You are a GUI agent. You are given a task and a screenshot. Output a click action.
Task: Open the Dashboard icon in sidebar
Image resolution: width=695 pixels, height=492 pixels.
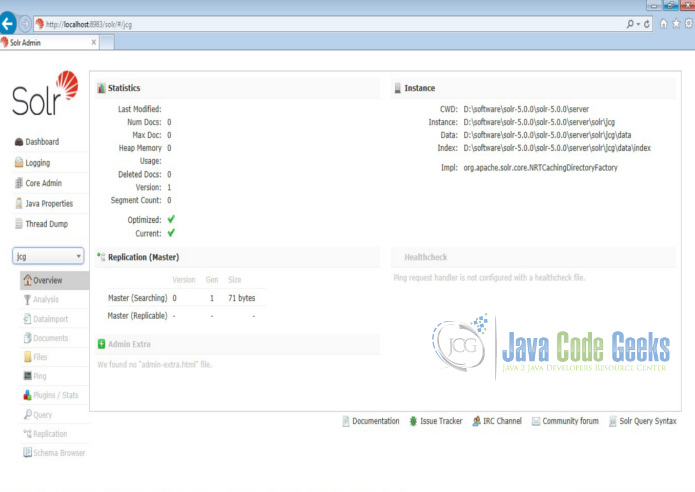tap(19, 142)
